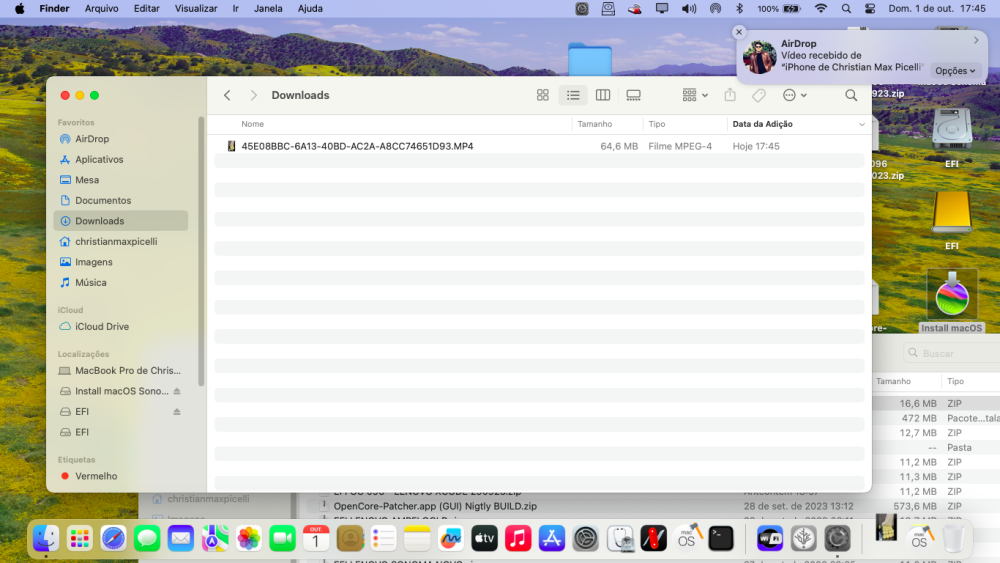
Task: Select the 45E08BBC...MP4 file
Action: [x=540, y=146]
